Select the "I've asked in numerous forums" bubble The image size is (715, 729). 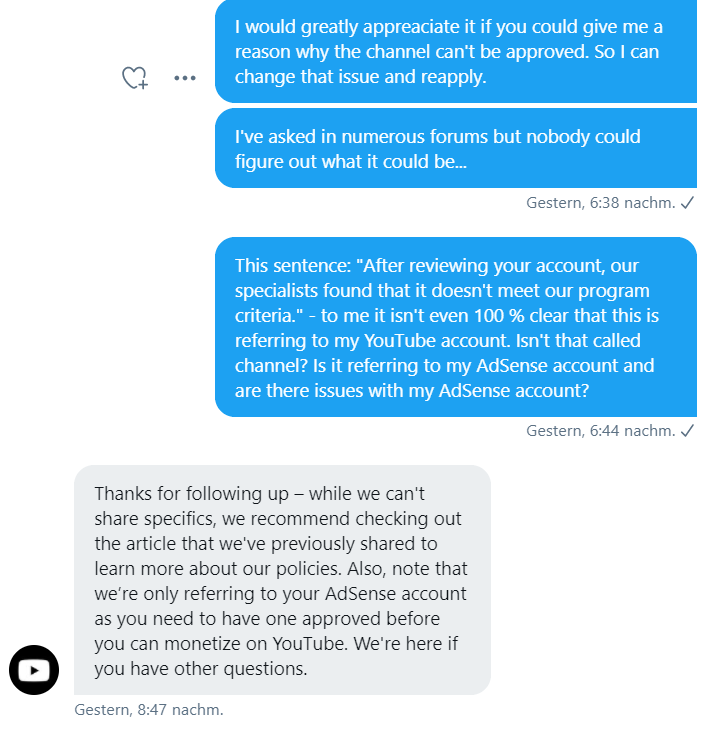[x=455, y=148]
